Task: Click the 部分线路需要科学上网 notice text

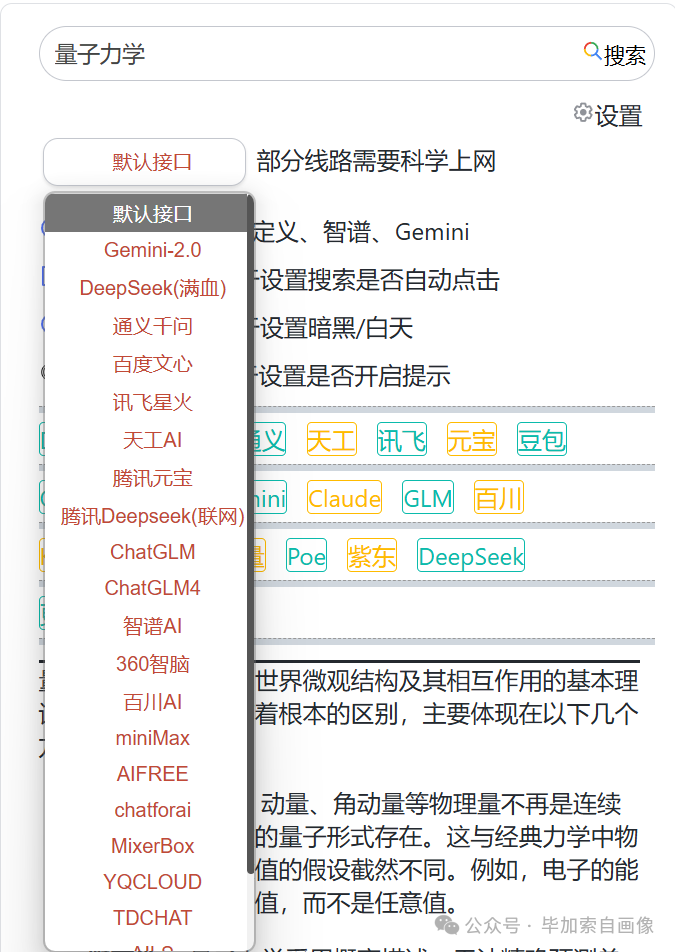Action: click(376, 162)
